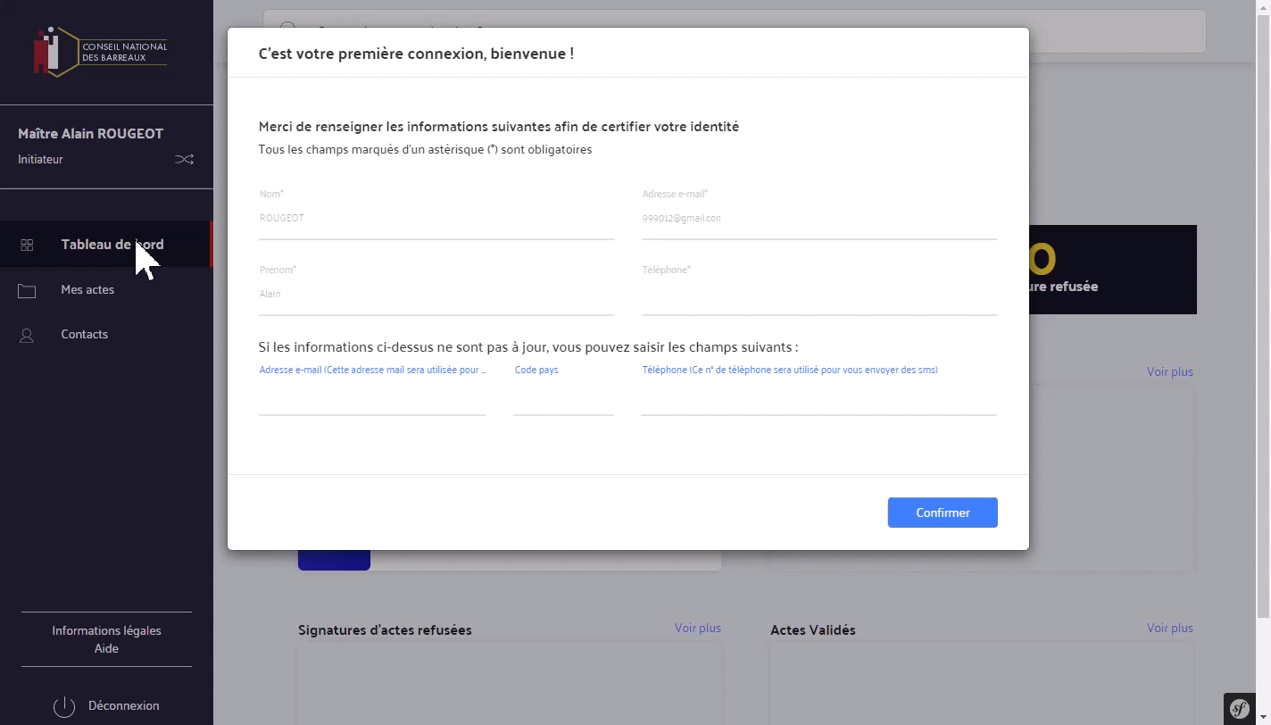Open the Aide link in sidebar

106,649
